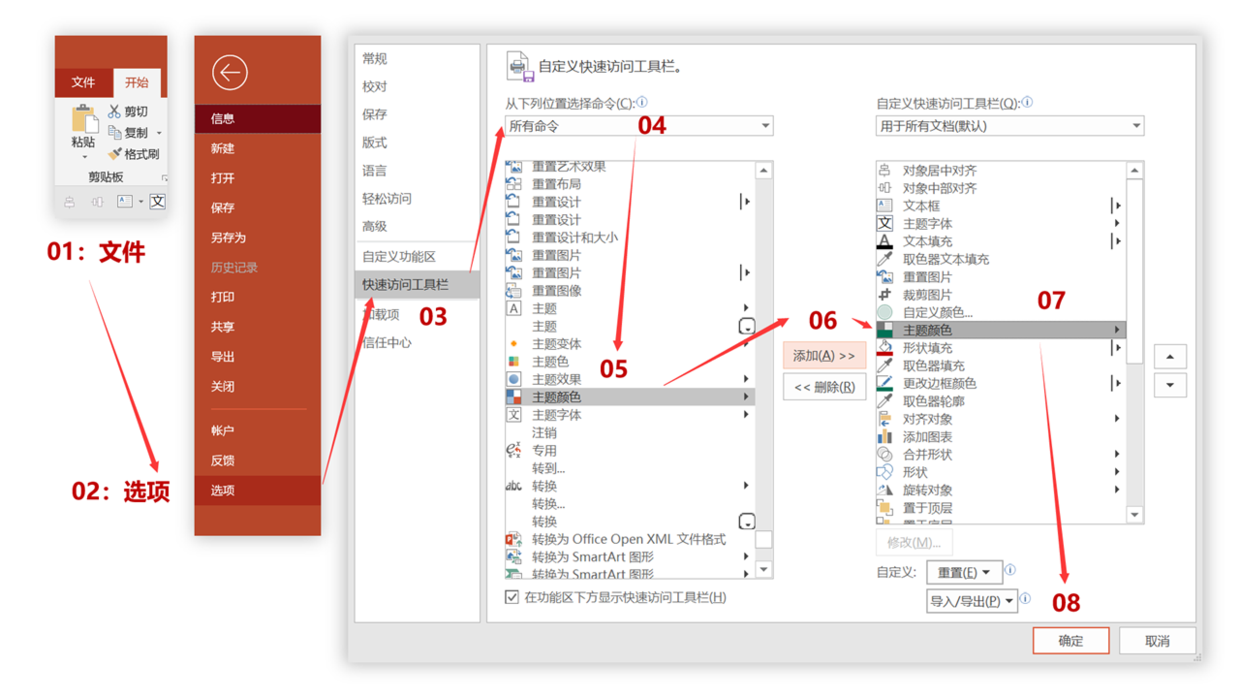Image resolution: width=1240 pixels, height=698 pixels.
Task: Open the 剪贴板 dialog launcher
Action: [164, 178]
